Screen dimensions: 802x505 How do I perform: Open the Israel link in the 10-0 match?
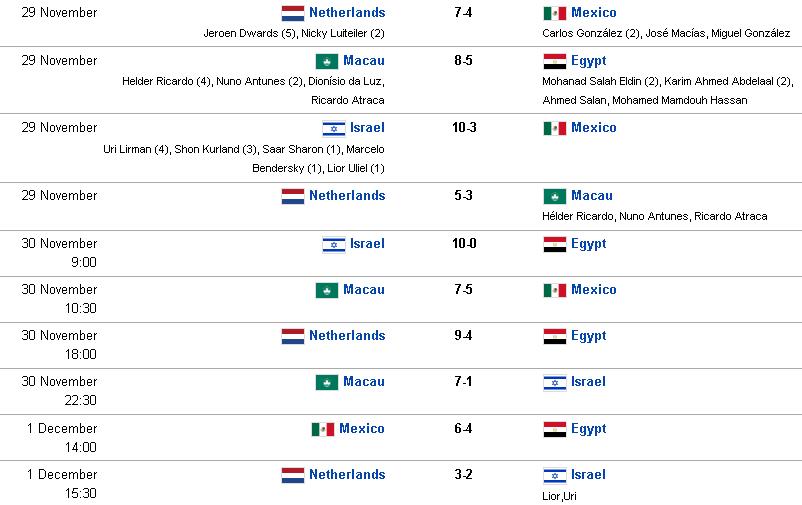367,244
